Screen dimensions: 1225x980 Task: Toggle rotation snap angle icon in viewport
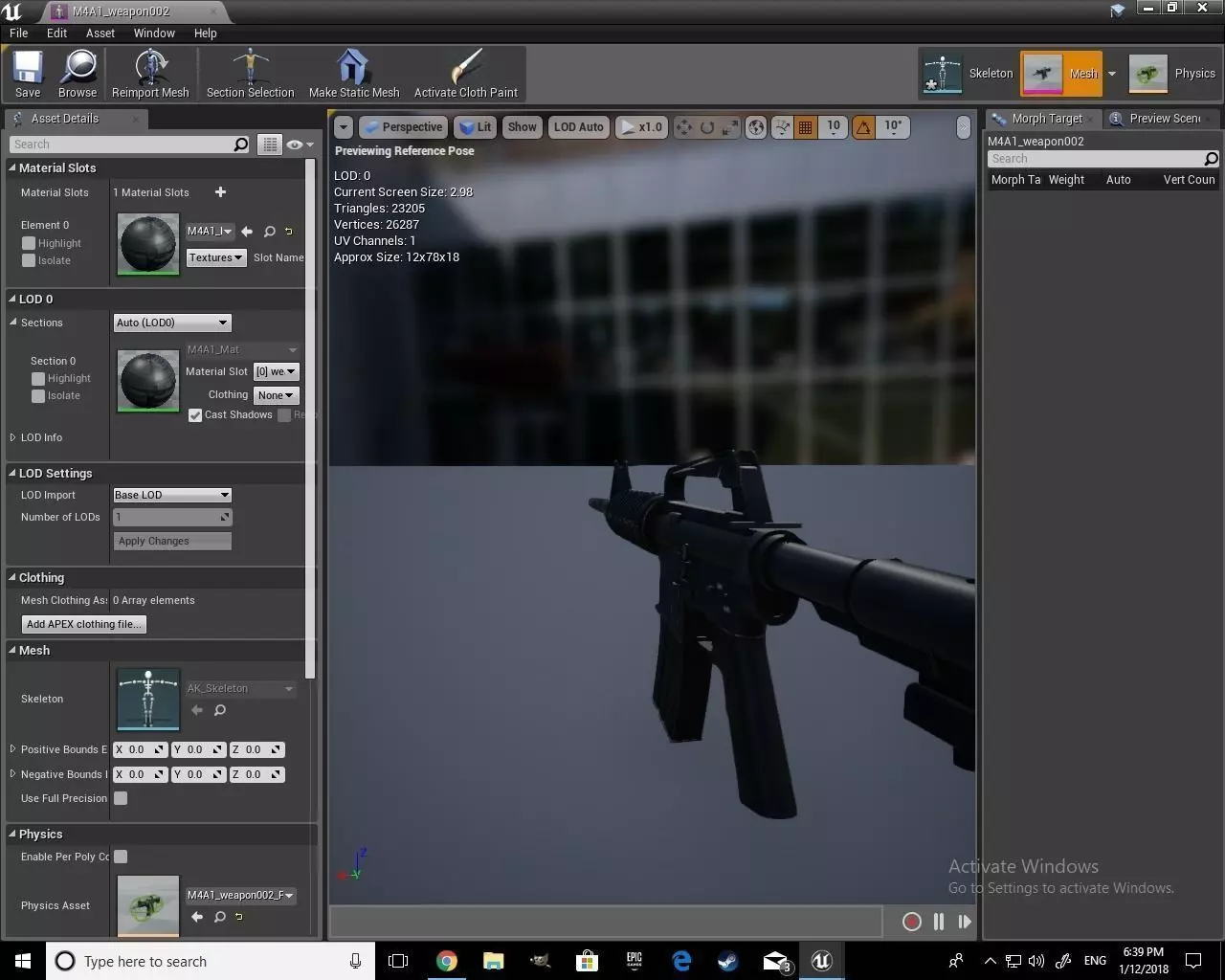864,126
